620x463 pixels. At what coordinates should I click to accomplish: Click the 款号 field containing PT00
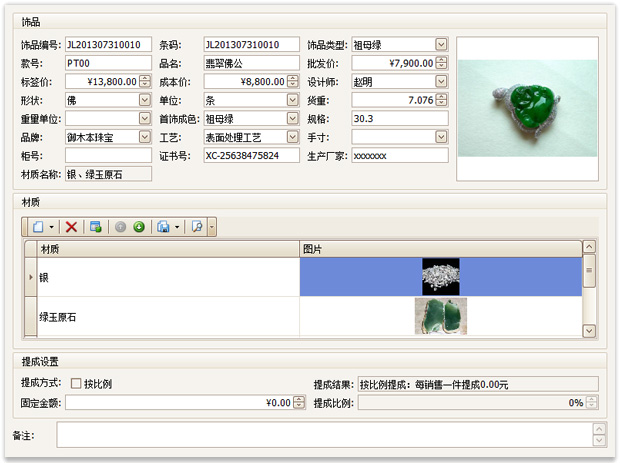tap(108, 63)
